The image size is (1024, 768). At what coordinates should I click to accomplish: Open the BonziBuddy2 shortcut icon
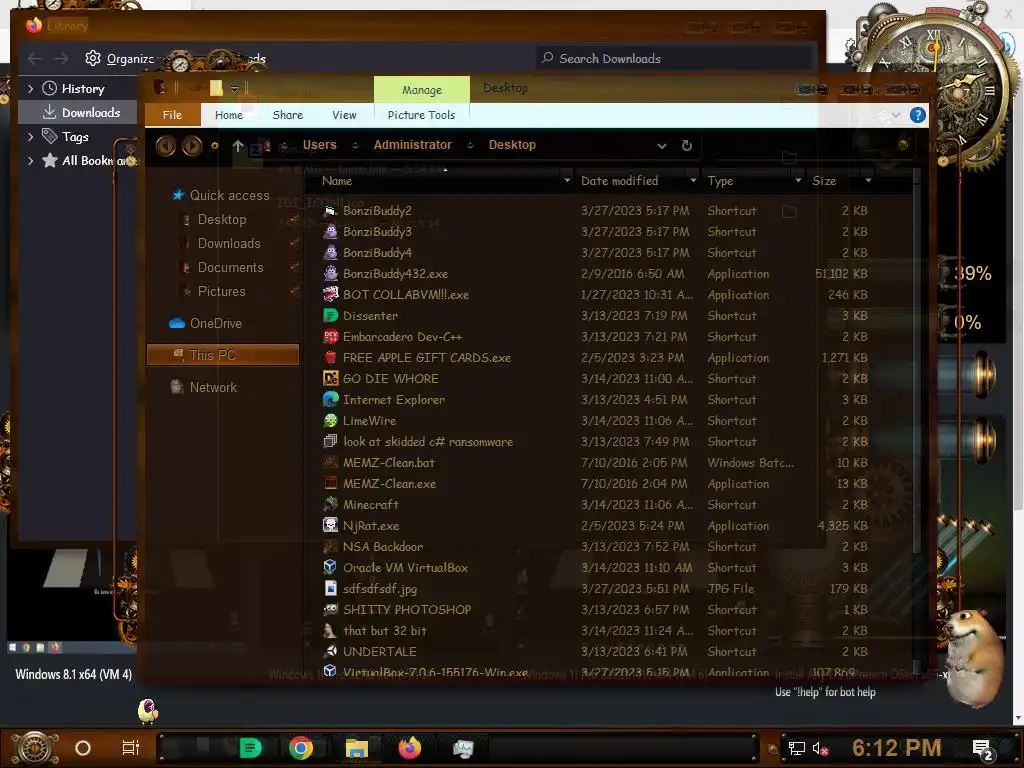330,211
